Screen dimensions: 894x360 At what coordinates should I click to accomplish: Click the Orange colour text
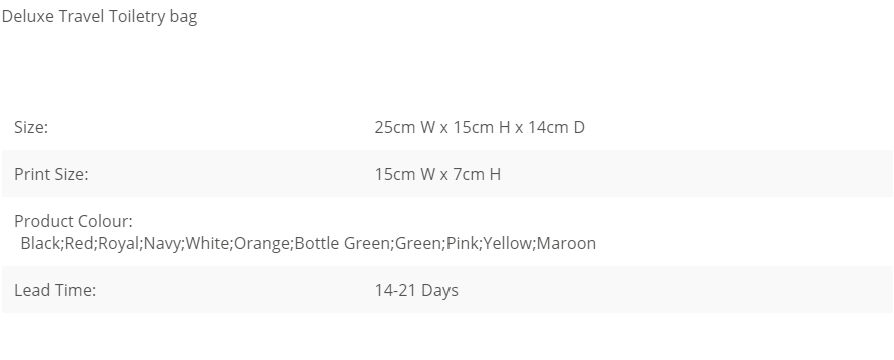coord(262,244)
